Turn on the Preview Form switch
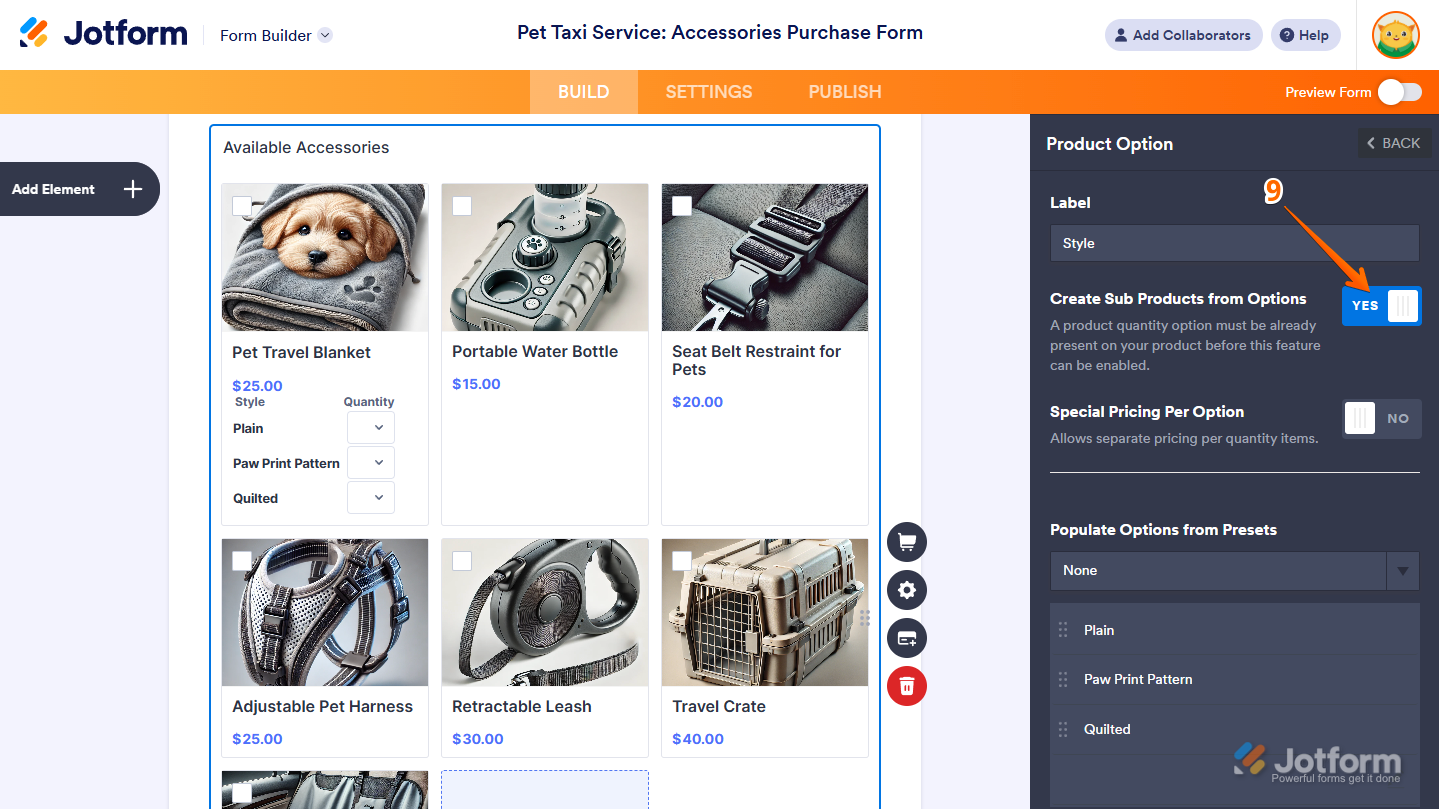The height and width of the screenshot is (809, 1439). 1399,92
